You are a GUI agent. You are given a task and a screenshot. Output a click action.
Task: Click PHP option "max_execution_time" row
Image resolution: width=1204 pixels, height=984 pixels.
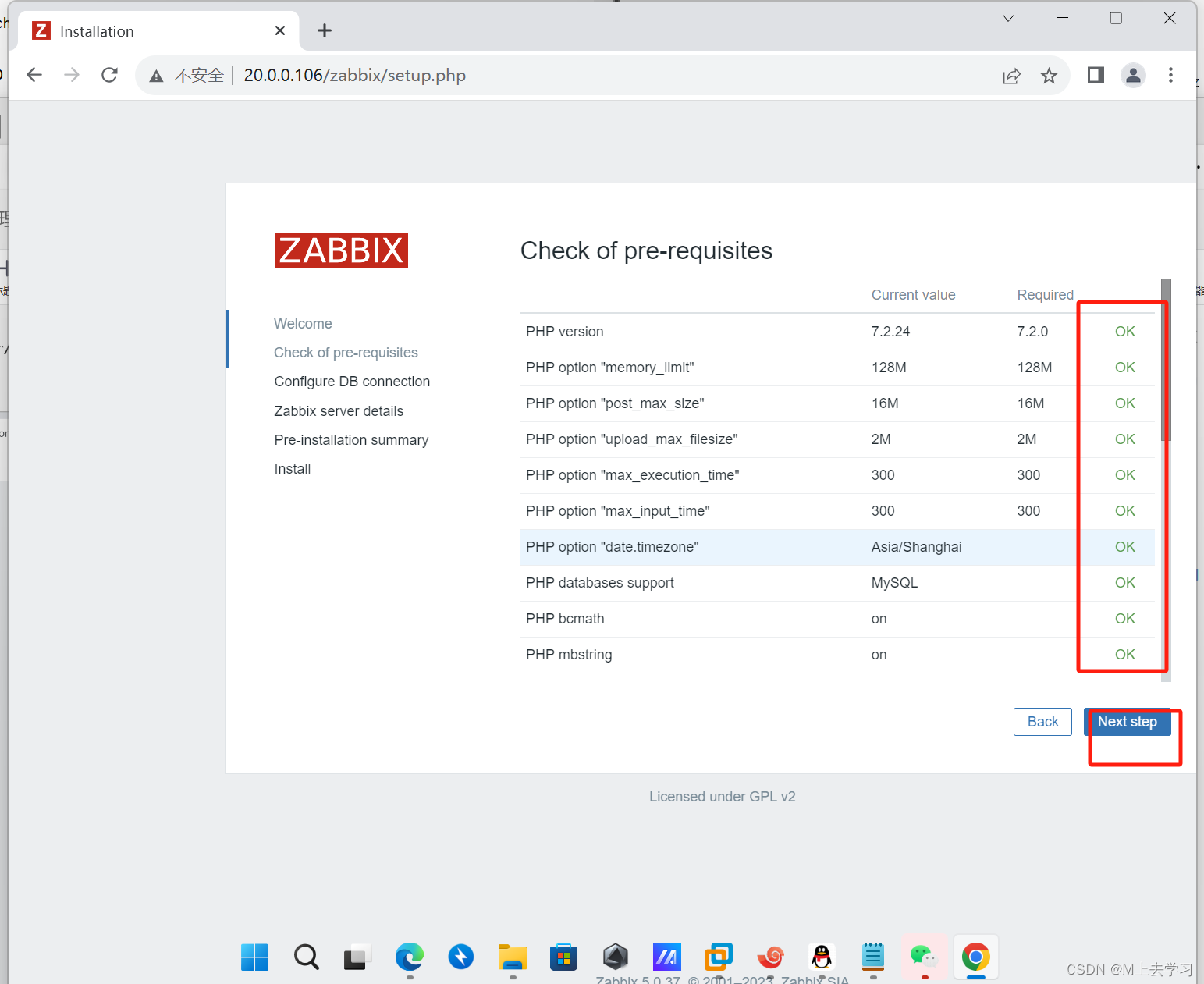click(x=837, y=475)
